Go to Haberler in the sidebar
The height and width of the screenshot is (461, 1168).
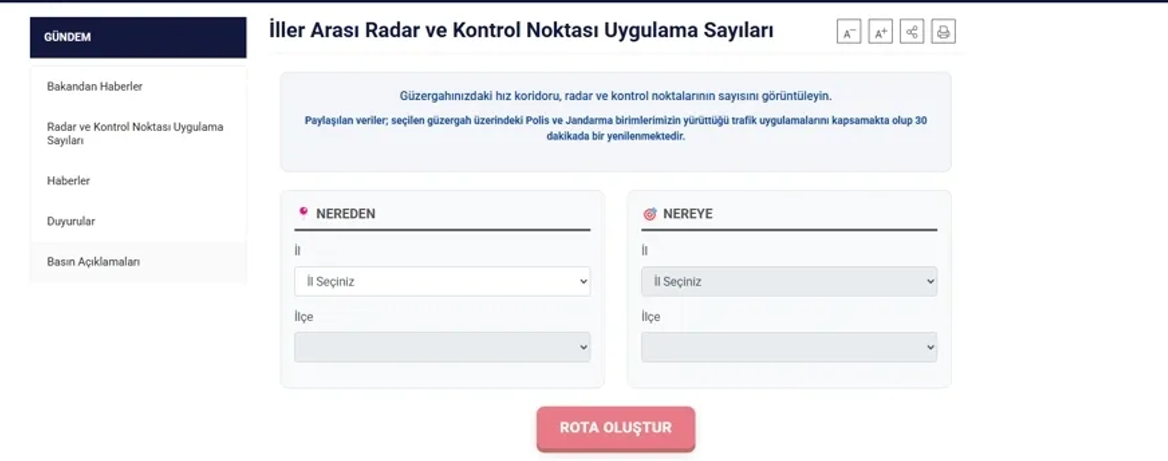(69, 181)
